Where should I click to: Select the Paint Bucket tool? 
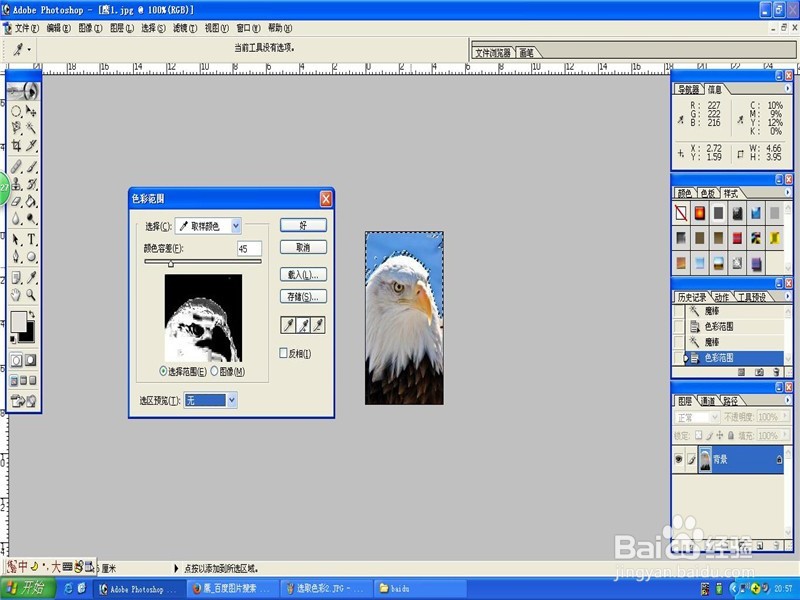pos(31,201)
